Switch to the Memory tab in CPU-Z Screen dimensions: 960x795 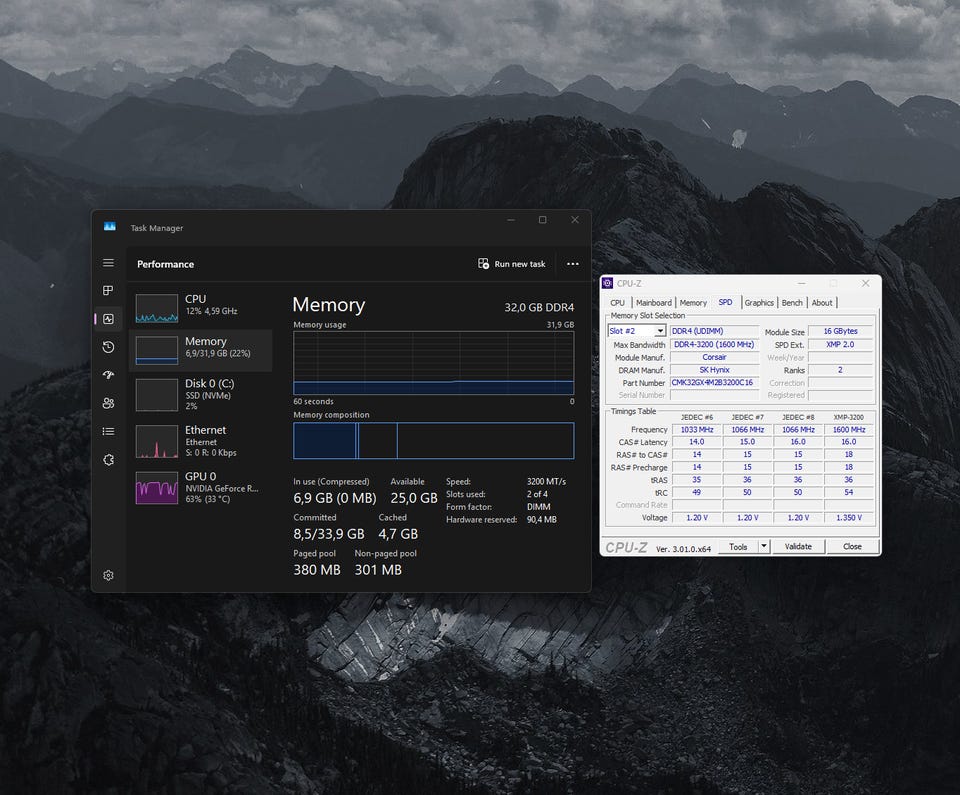(693, 303)
